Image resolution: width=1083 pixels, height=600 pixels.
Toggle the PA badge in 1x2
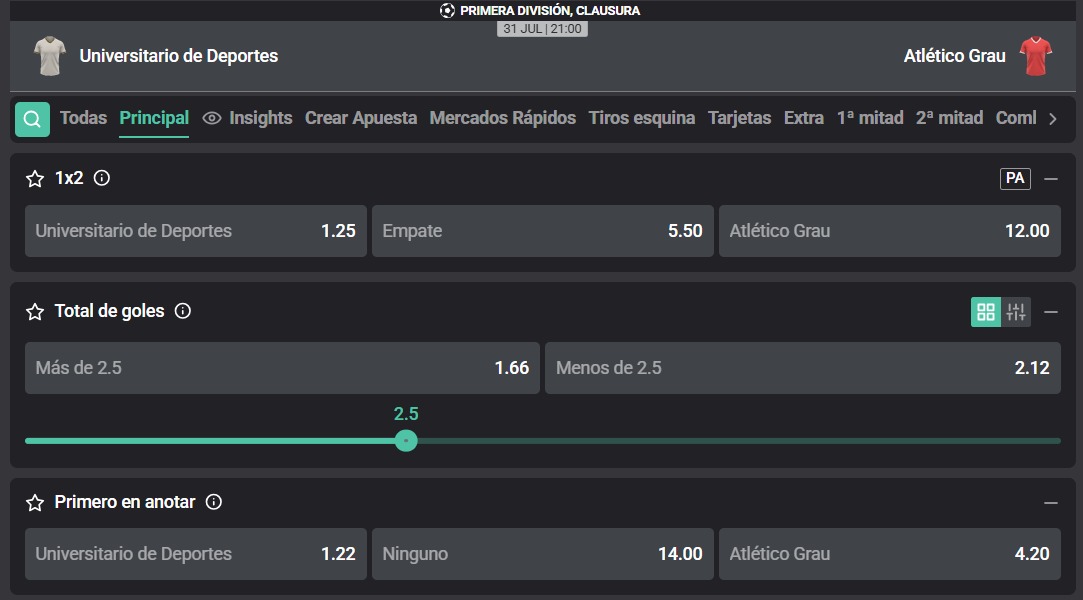[x=1015, y=179]
